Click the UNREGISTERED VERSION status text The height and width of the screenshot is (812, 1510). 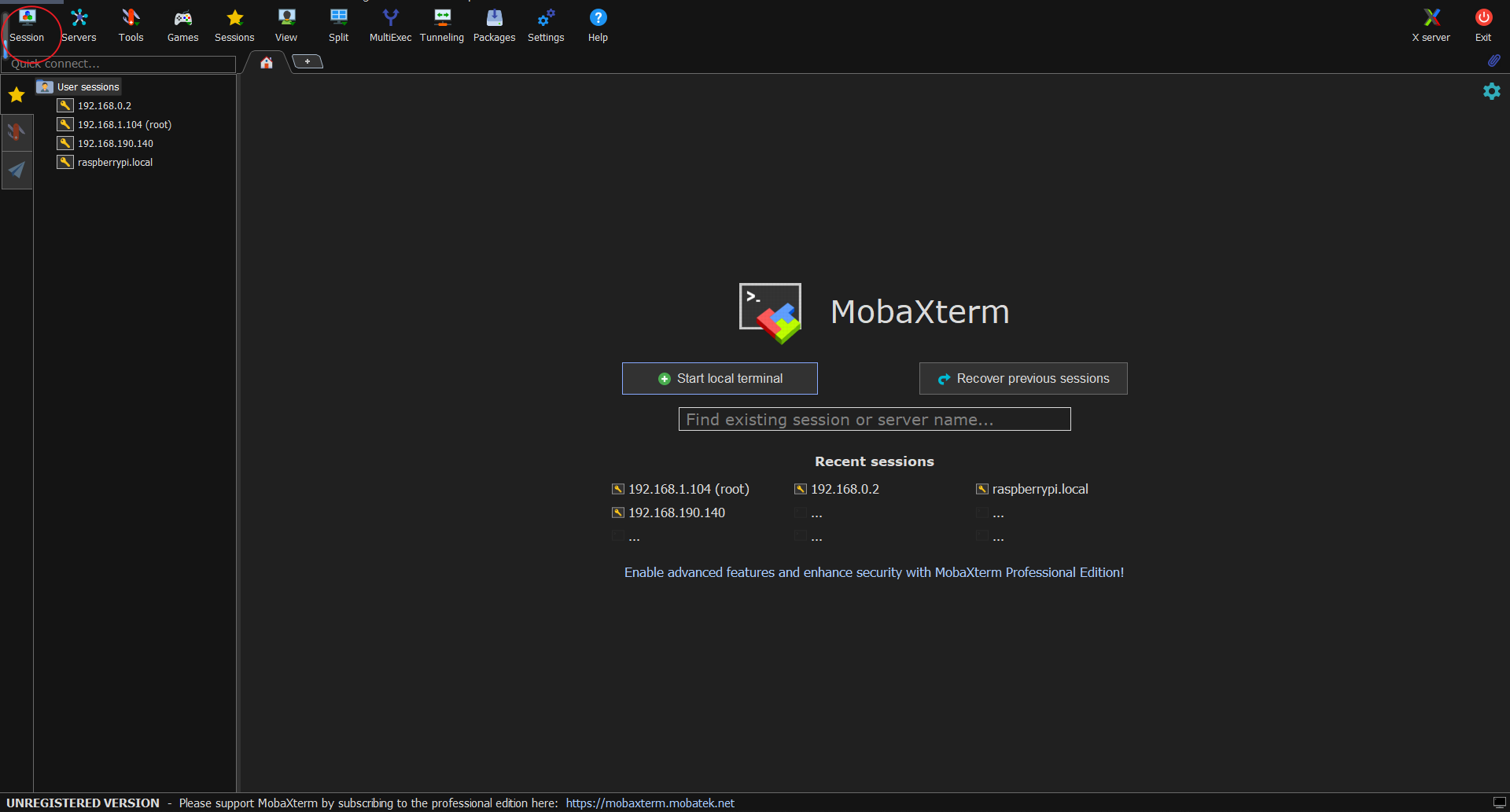pyautogui.click(x=83, y=803)
